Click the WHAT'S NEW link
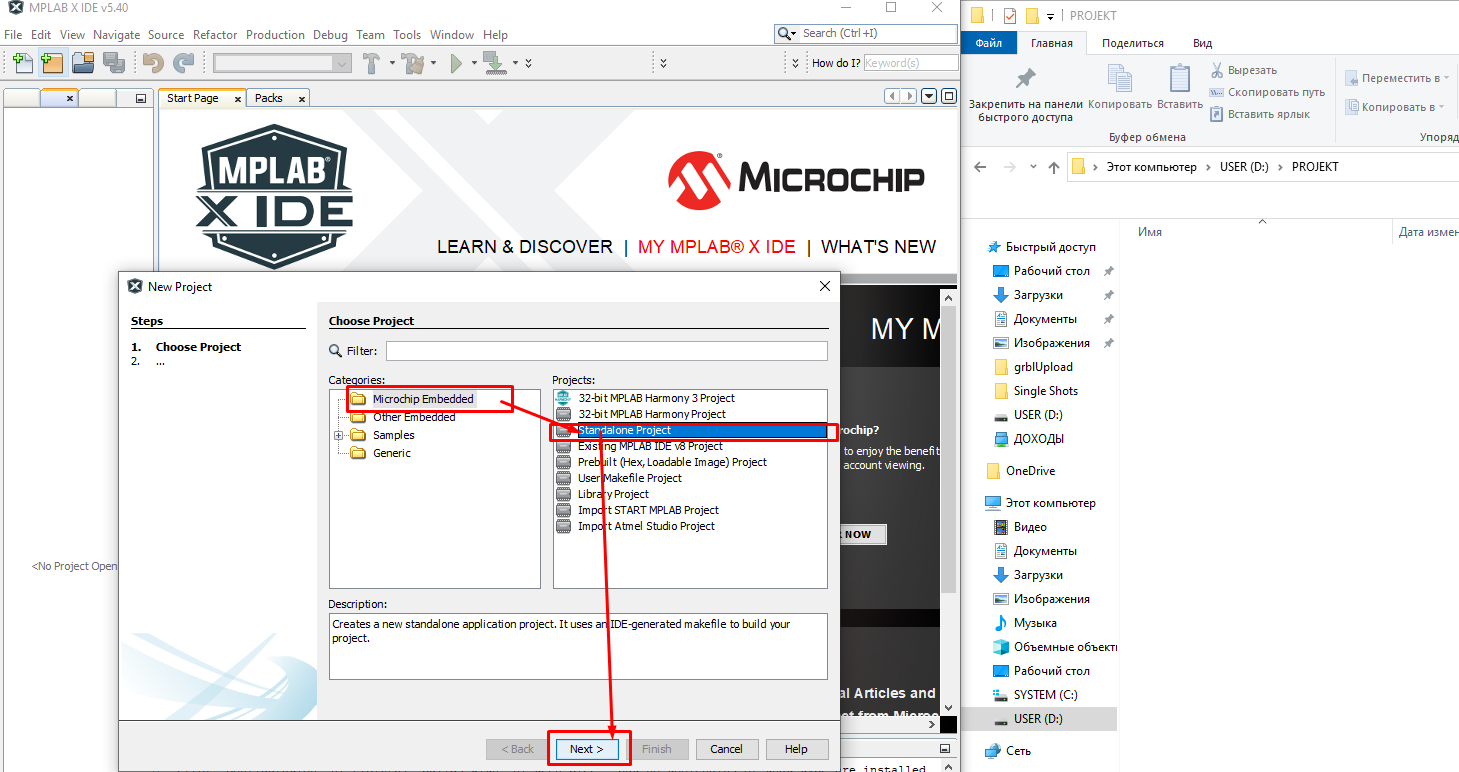The height and width of the screenshot is (772, 1459). click(x=879, y=247)
